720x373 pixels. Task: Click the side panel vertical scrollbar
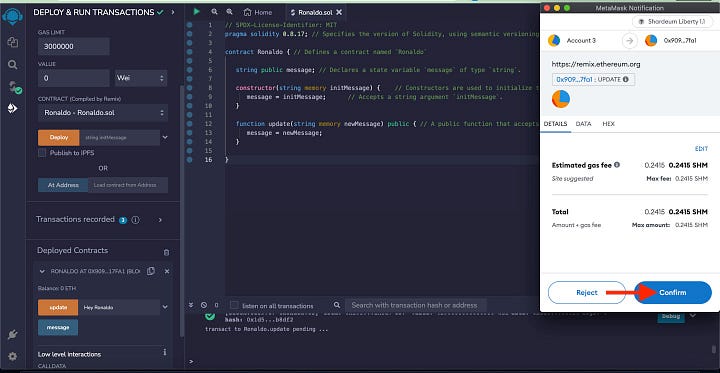click(182, 211)
